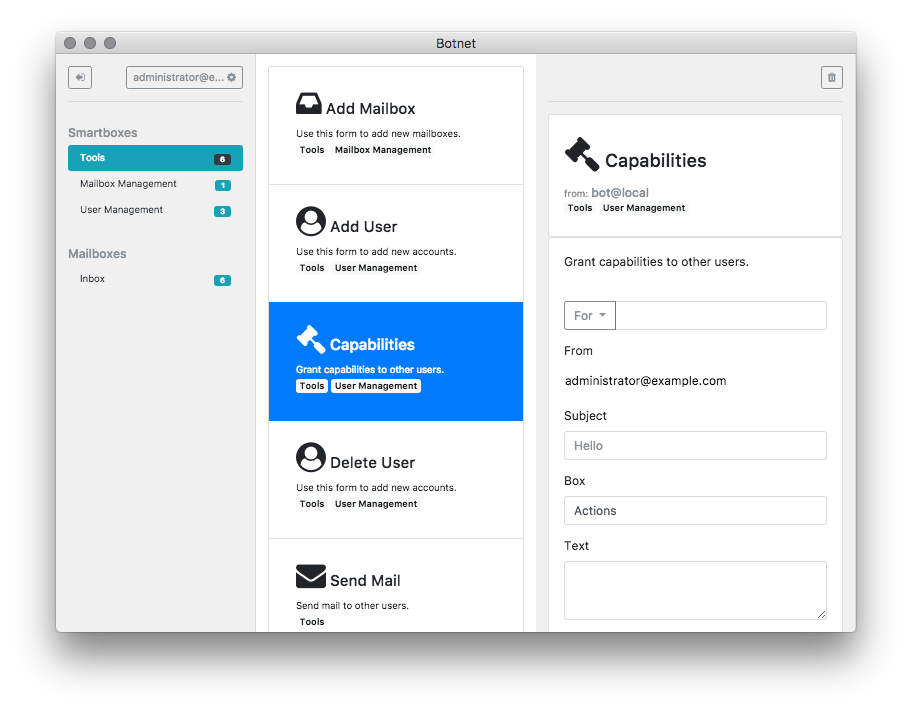Click User Management tag on Add User card

point(376,268)
